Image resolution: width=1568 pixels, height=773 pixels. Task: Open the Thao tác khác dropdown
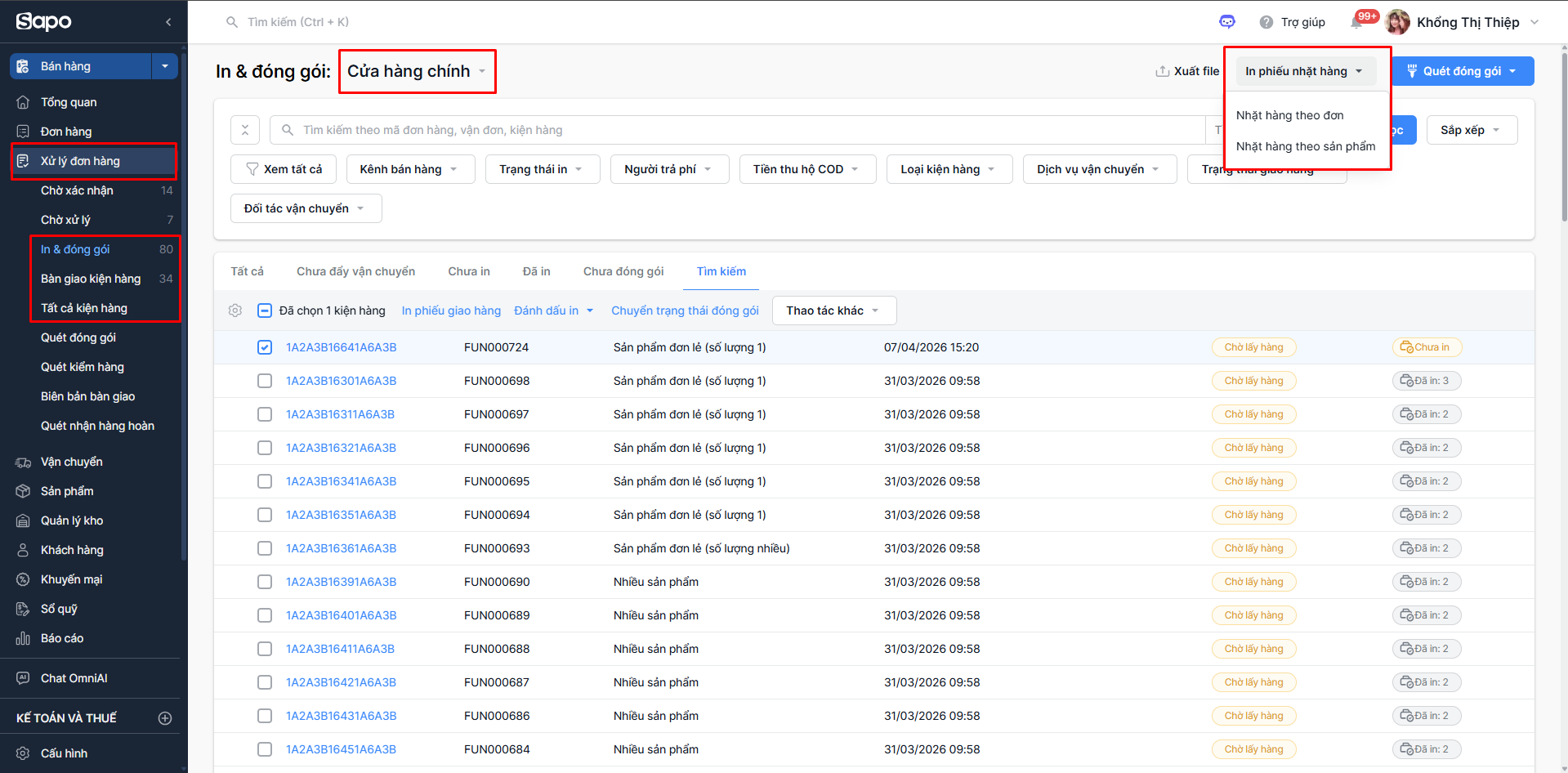[x=833, y=311]
